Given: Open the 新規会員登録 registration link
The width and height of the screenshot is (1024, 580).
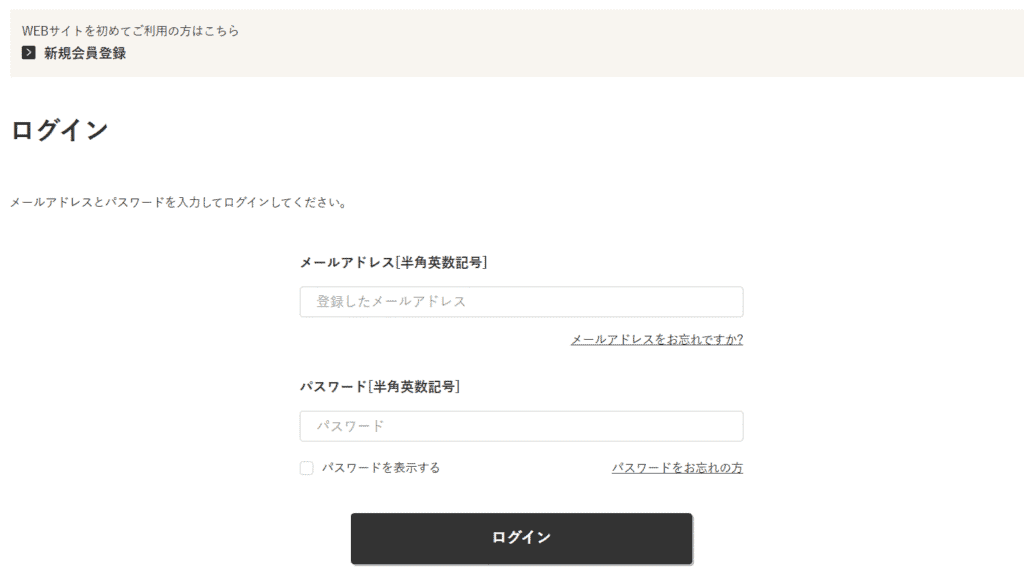Looking at the screenshot, I should (85, 53).
